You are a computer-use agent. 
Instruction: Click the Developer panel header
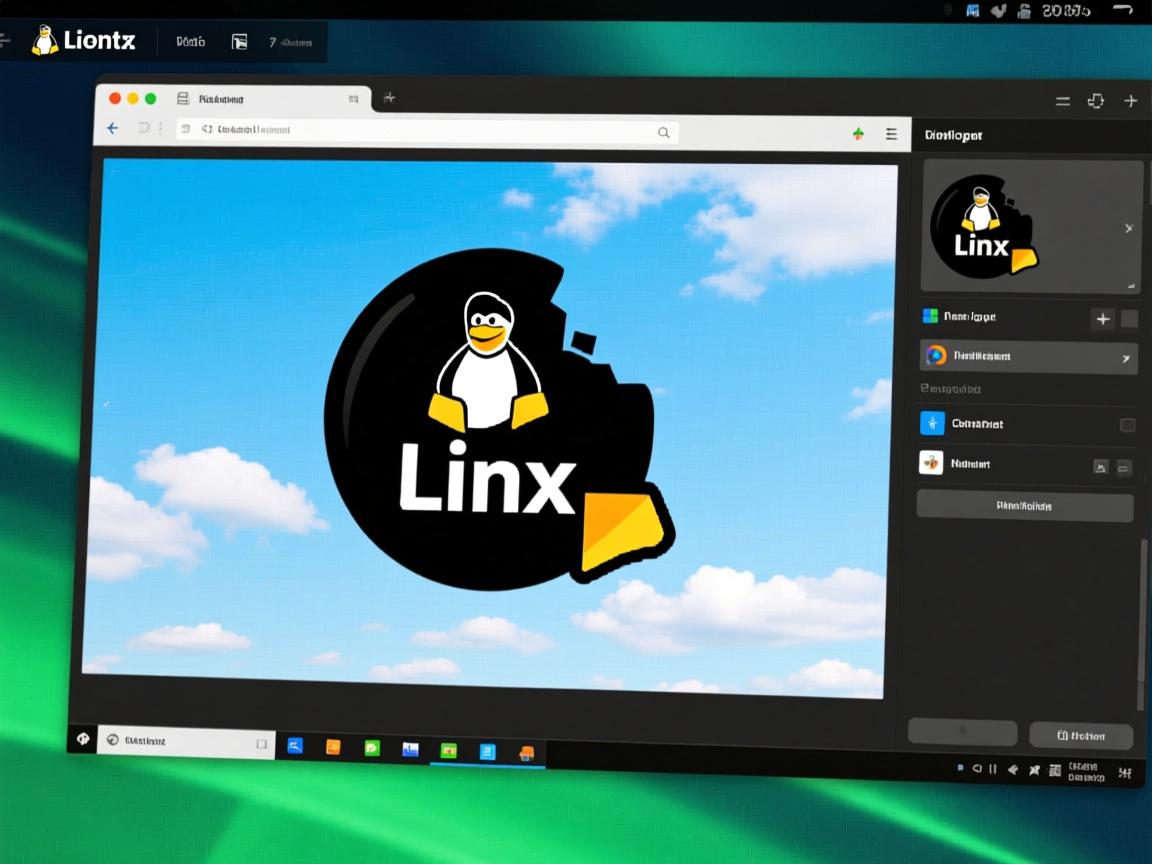pyautogui.click(x=952, y=135)
